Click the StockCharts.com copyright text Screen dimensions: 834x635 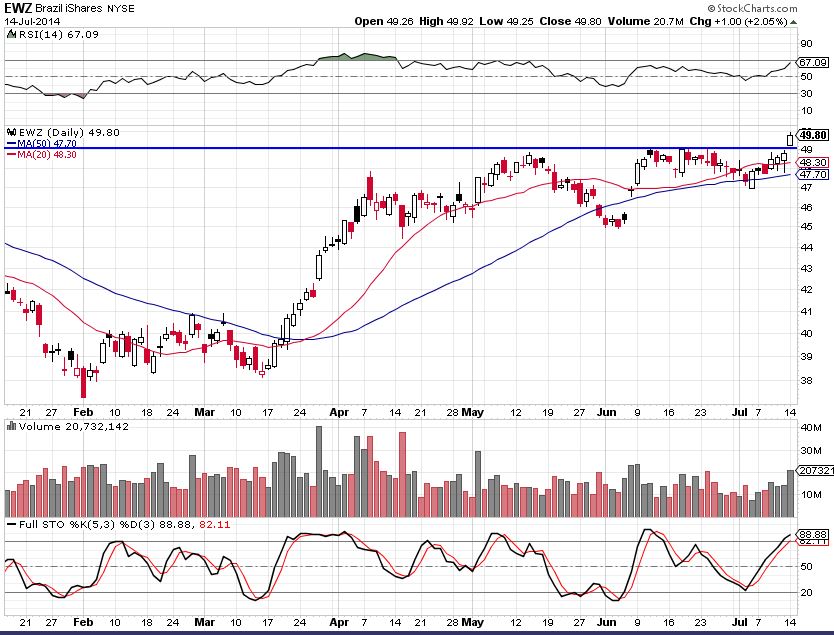point(752,8)
